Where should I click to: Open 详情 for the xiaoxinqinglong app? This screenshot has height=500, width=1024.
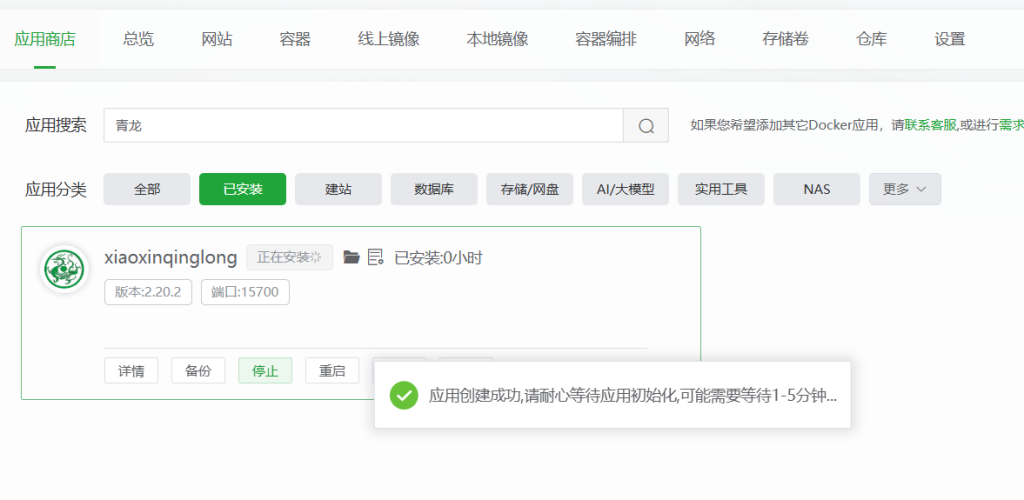(131, 370)
